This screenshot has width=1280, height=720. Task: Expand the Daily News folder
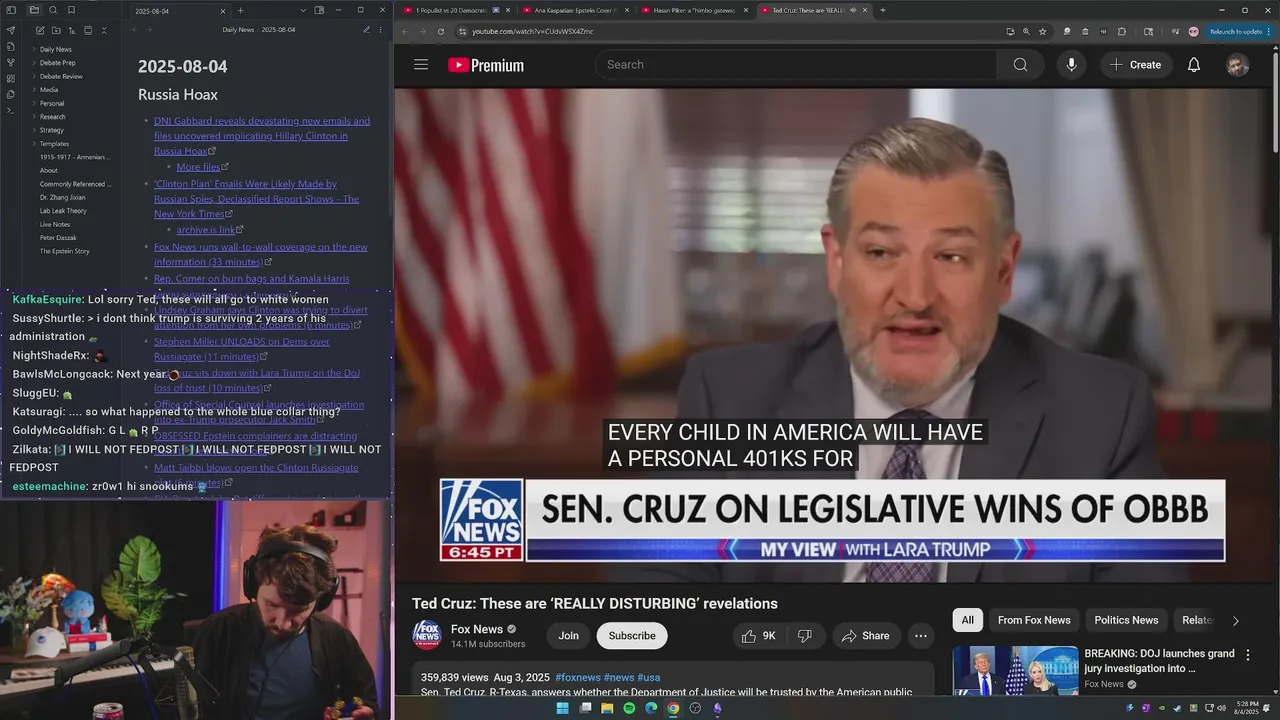click(55, 49)
